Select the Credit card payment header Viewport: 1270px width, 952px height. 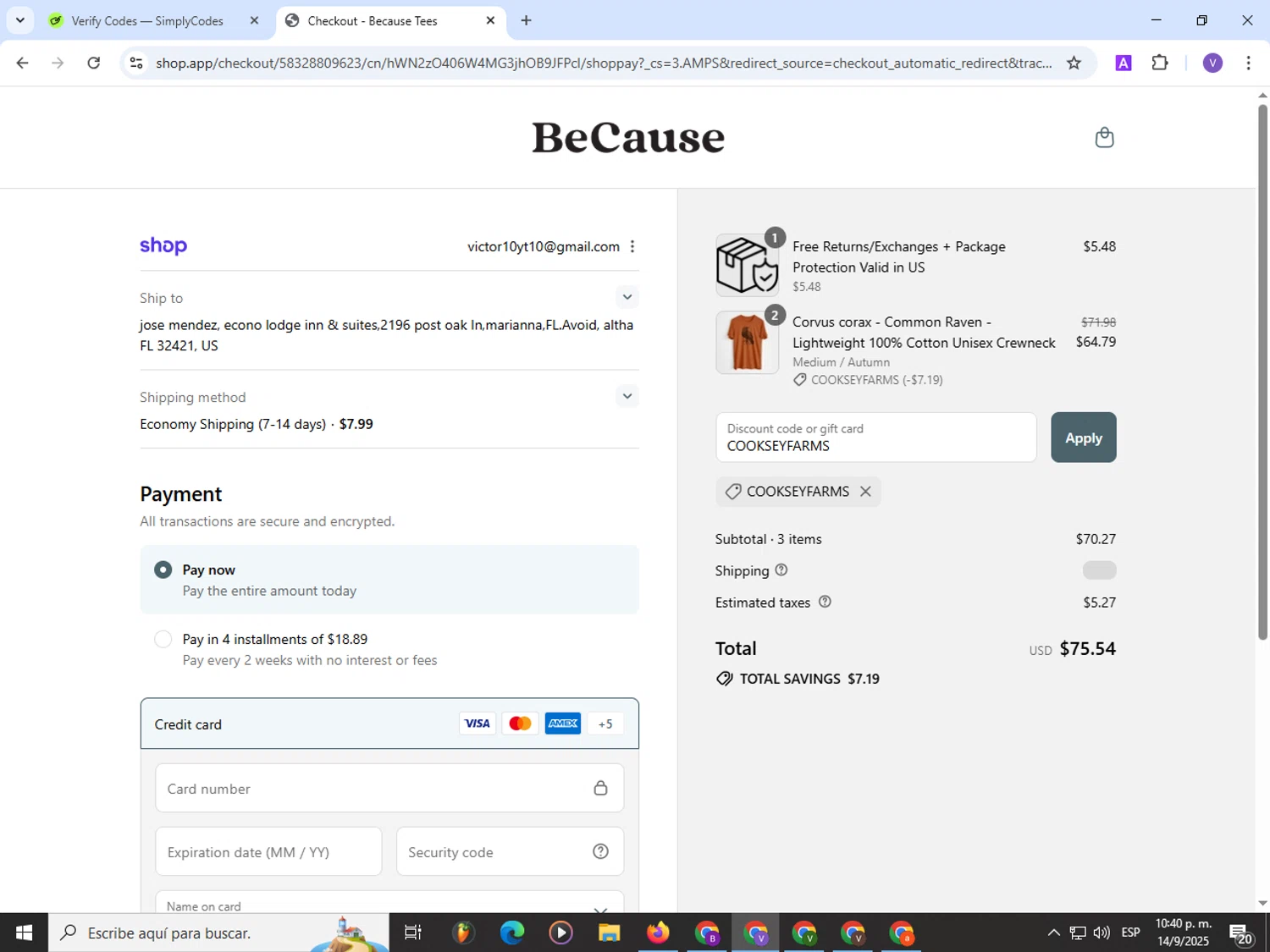click(389, 724)
